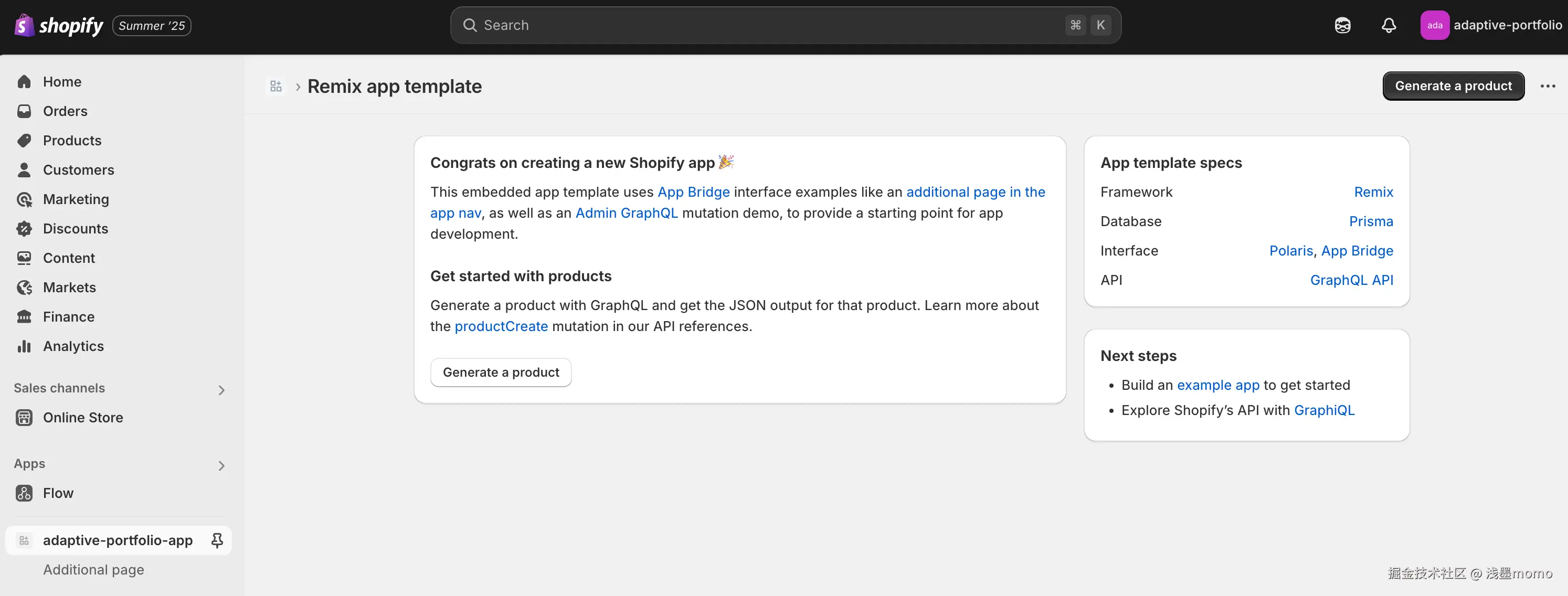Expand the Apps section chevron
The image size is (1568, 596).
221,466
